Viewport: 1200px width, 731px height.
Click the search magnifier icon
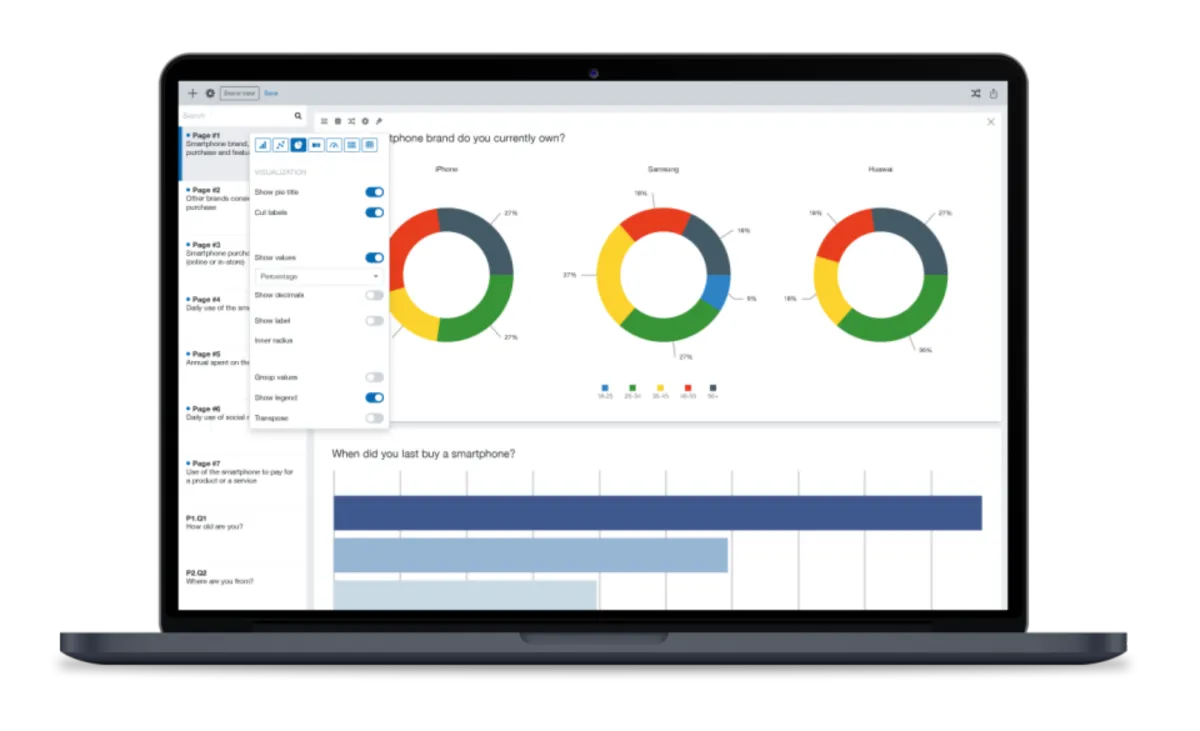tap(298, 116)
